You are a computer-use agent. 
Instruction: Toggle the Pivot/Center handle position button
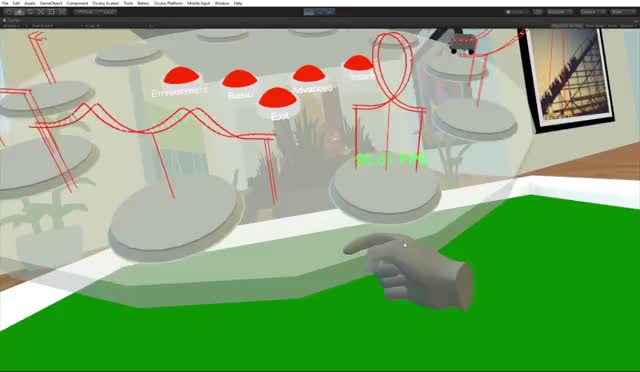point(85,12)
